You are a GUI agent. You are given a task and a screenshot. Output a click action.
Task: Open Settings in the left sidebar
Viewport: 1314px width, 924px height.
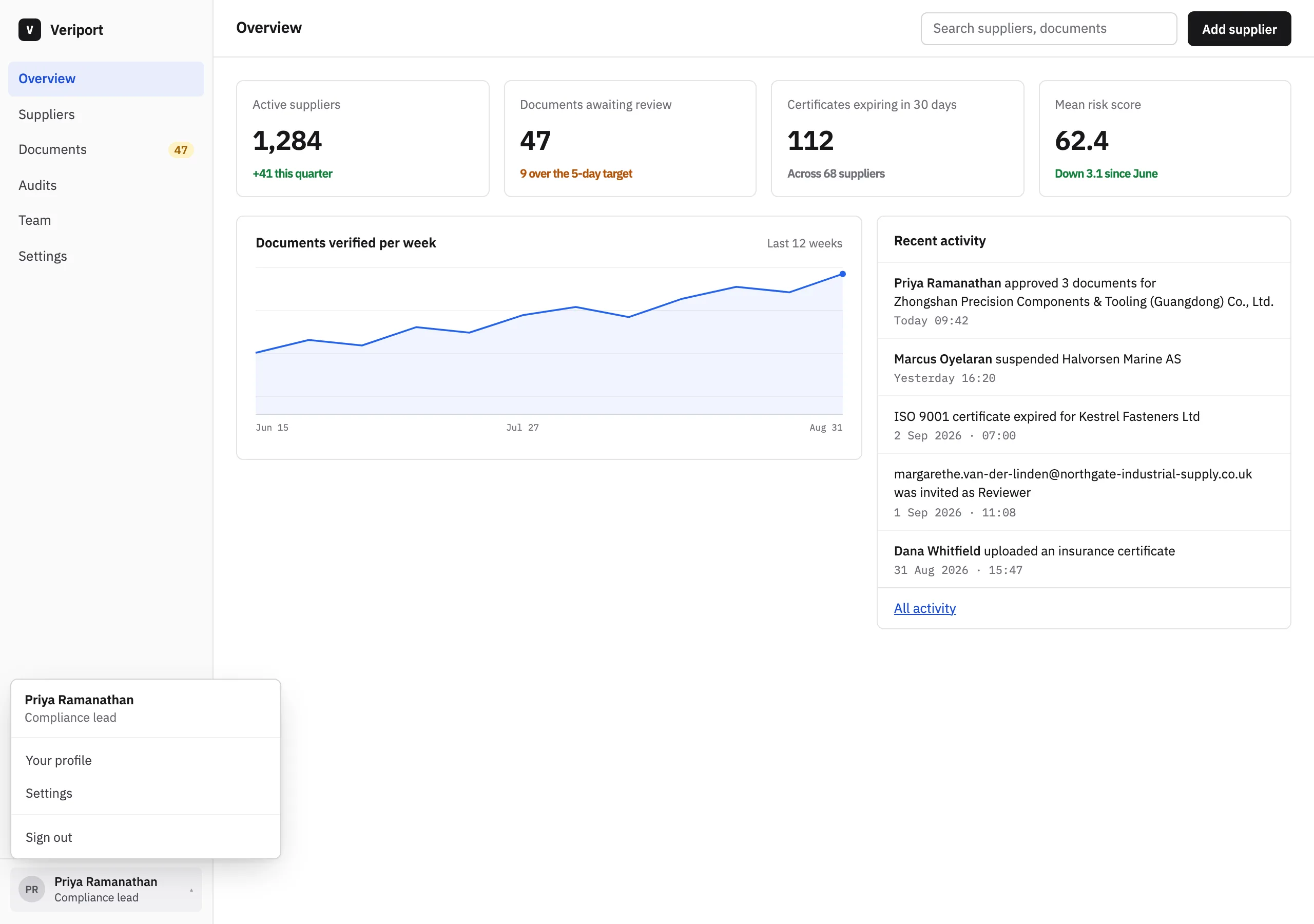tap(106, 256)
